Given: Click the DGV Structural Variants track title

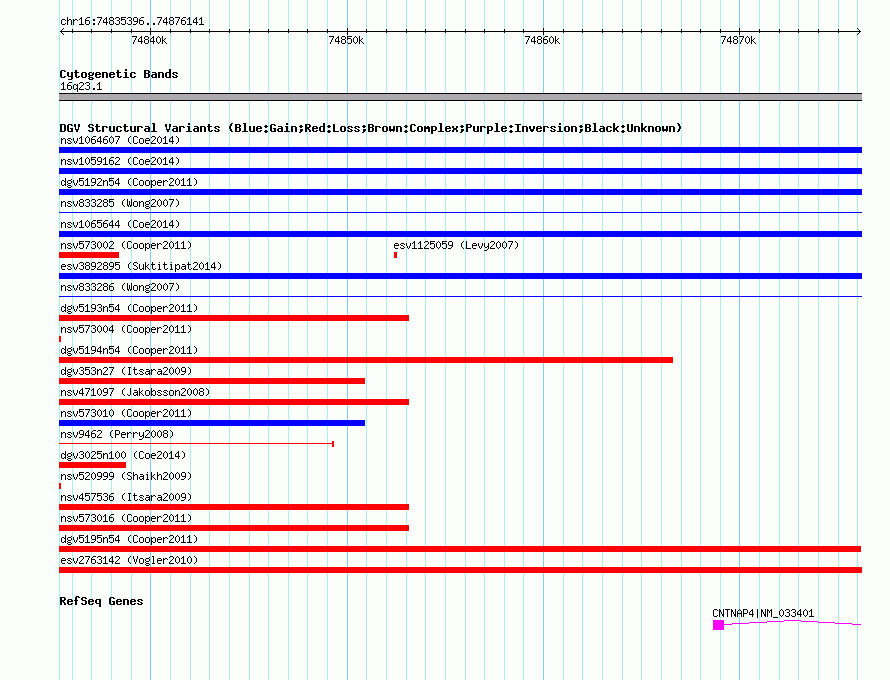Looking at the screenshot, I should pos(371,128).
